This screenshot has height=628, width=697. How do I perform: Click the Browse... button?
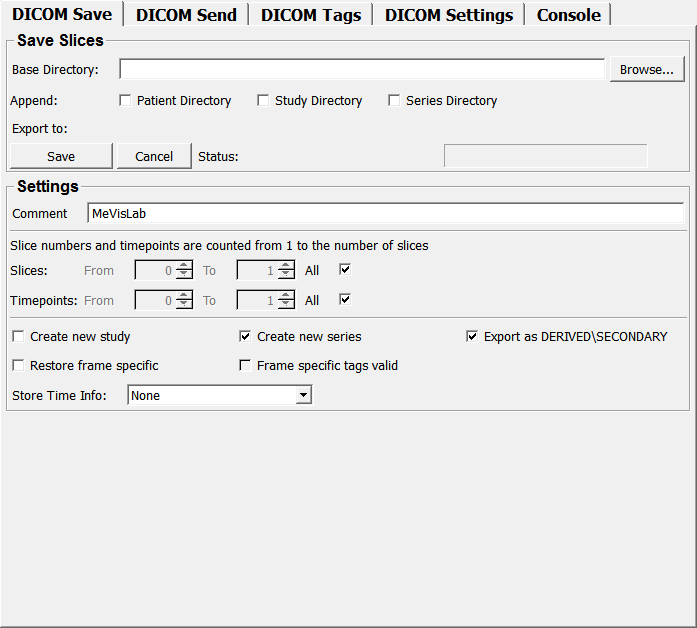[647, 70]
